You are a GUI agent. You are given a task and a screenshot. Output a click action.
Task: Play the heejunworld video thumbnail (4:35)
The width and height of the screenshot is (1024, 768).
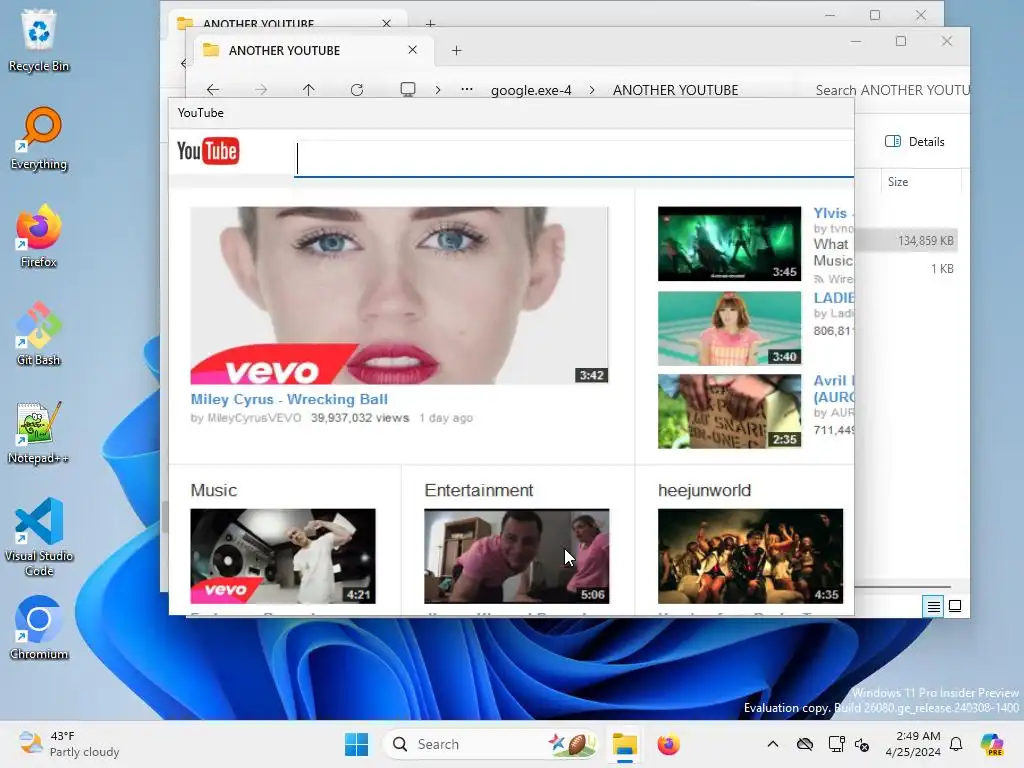click(x=750, y=556)
